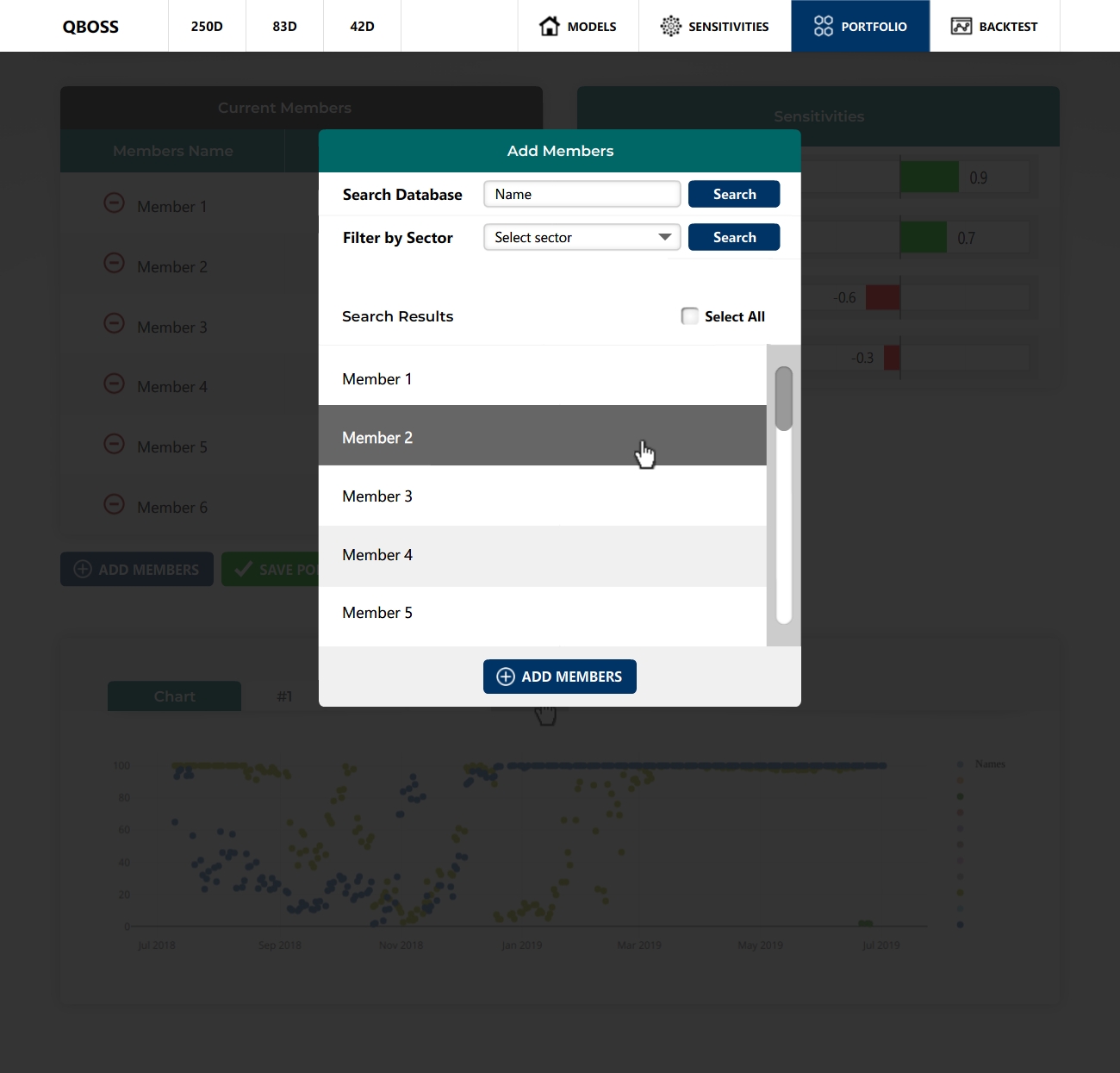
Task: Click the search results scrollbar thumb
Action: pos(783,398)
